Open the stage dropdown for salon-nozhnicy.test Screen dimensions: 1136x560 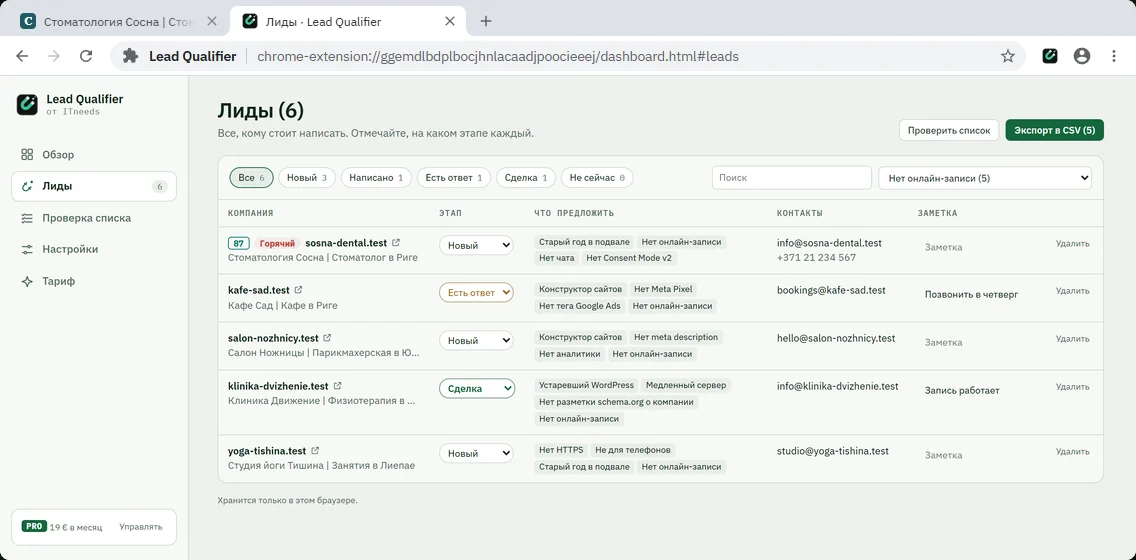pos(476,340)
